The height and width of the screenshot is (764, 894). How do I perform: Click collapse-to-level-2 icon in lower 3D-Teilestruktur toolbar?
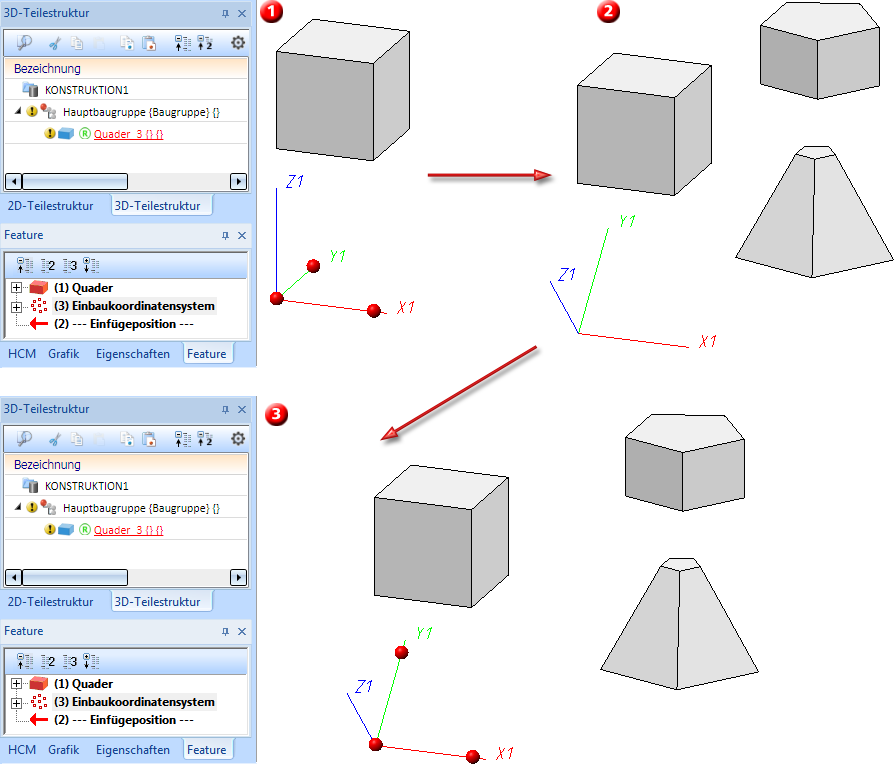click(x=205, y=440)
